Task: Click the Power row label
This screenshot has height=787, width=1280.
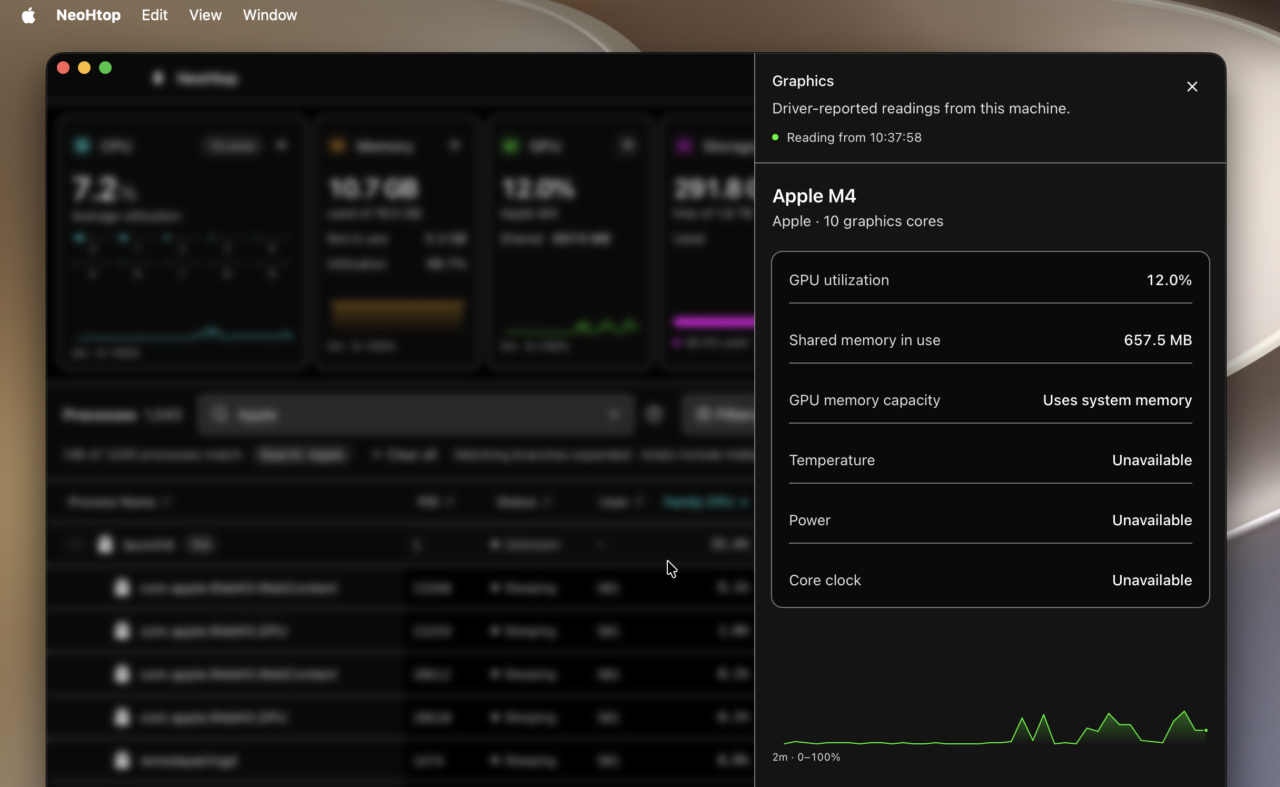Action: pyautogui.click(x=810, y=520)
